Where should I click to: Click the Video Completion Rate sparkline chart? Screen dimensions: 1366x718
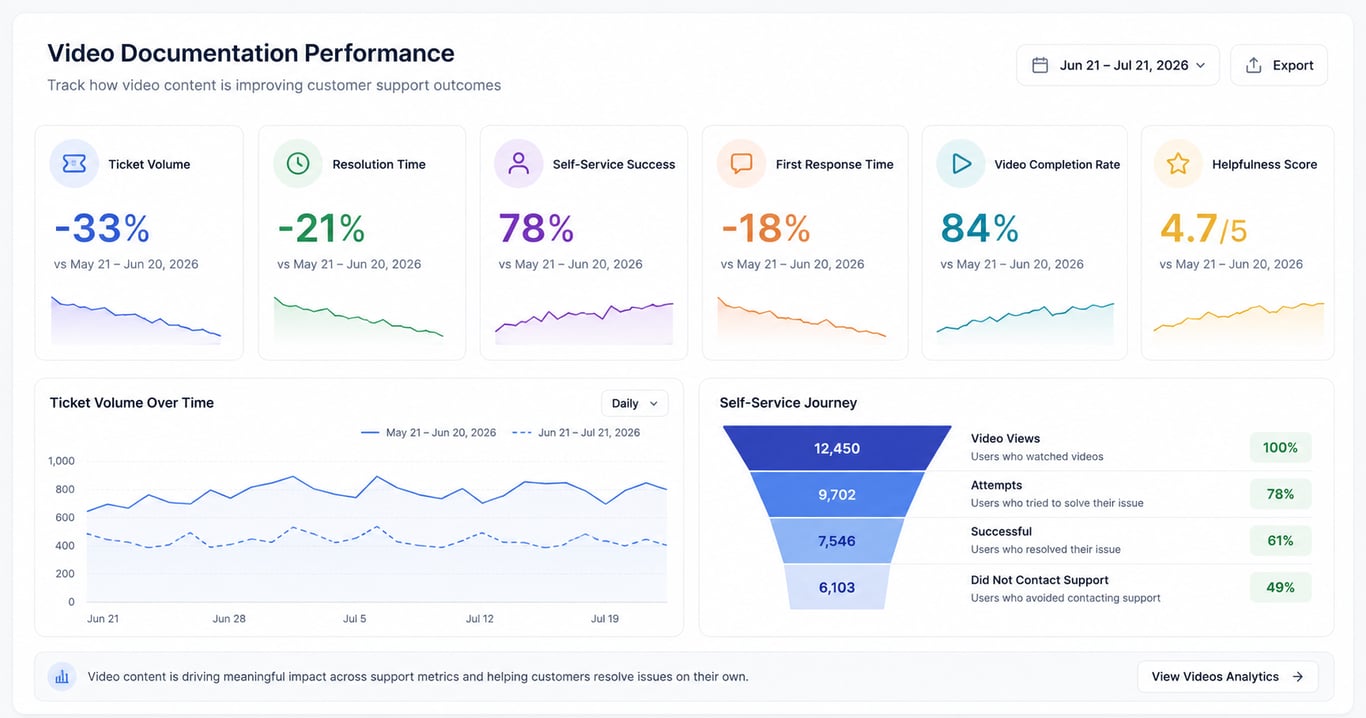tap(1025, 322)
